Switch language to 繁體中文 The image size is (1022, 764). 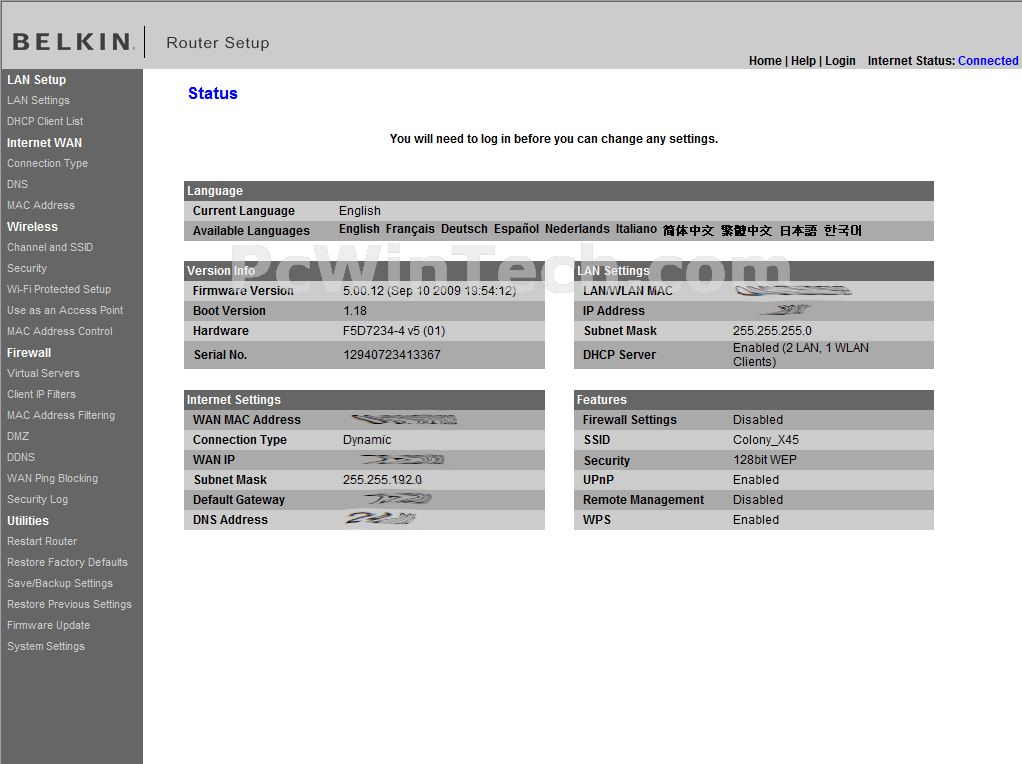pos(746,231)
